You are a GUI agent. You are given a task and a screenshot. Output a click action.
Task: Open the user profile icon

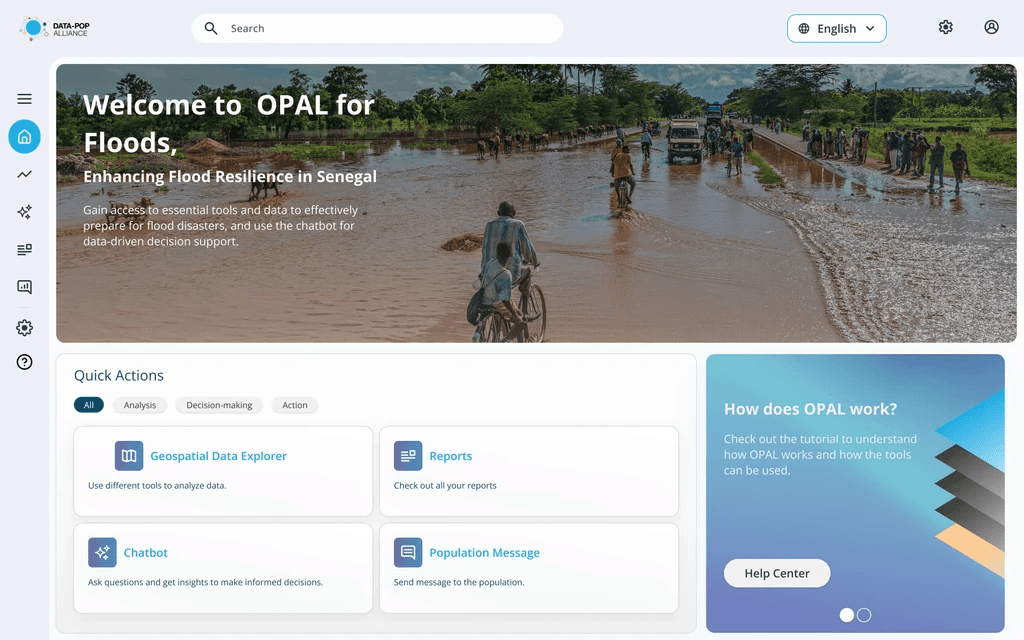(x=991, y=27)
